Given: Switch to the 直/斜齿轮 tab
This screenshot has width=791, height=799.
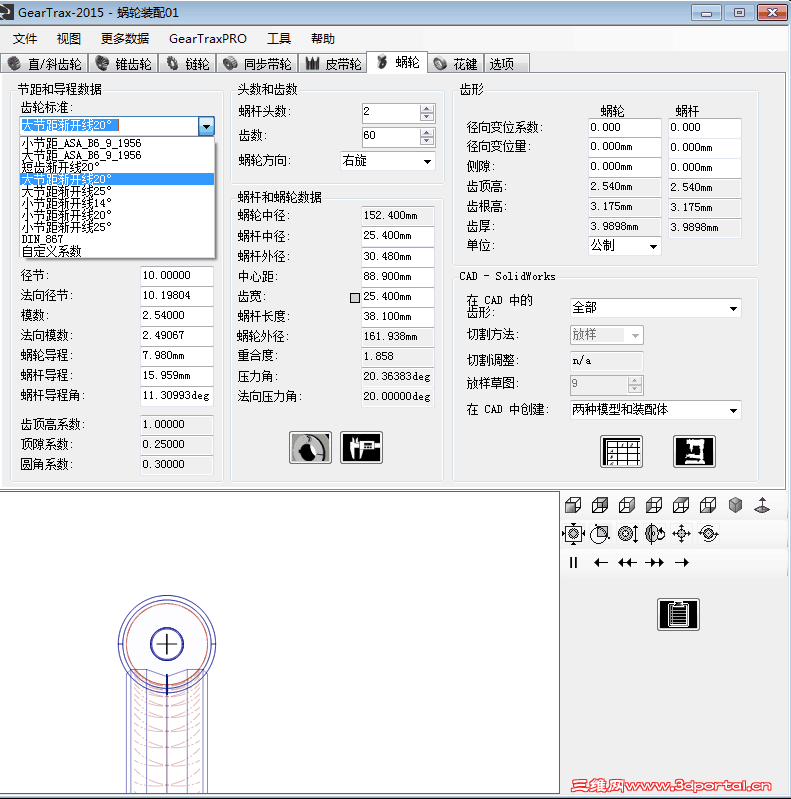Looking at the screenshot, I should click(x=45, y=64).
